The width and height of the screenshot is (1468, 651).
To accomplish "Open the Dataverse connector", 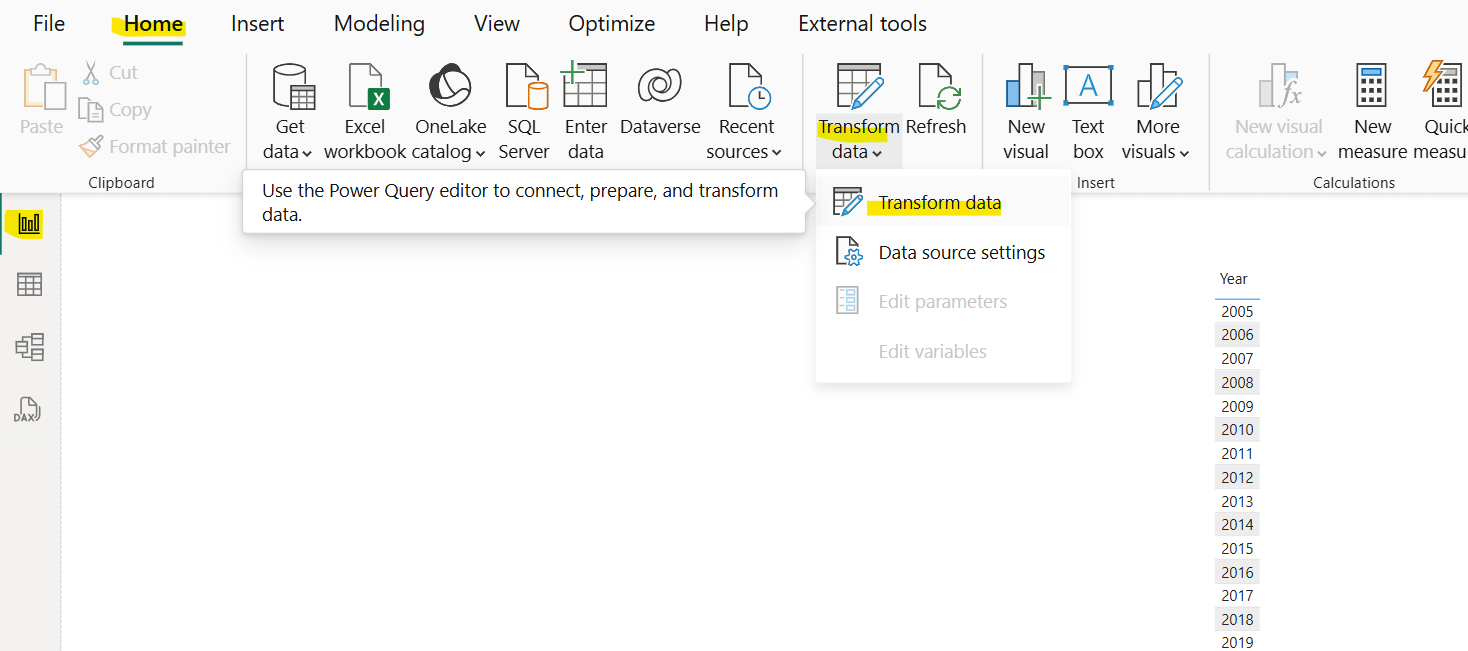I will pyautogui.click(x=659, y=111).
